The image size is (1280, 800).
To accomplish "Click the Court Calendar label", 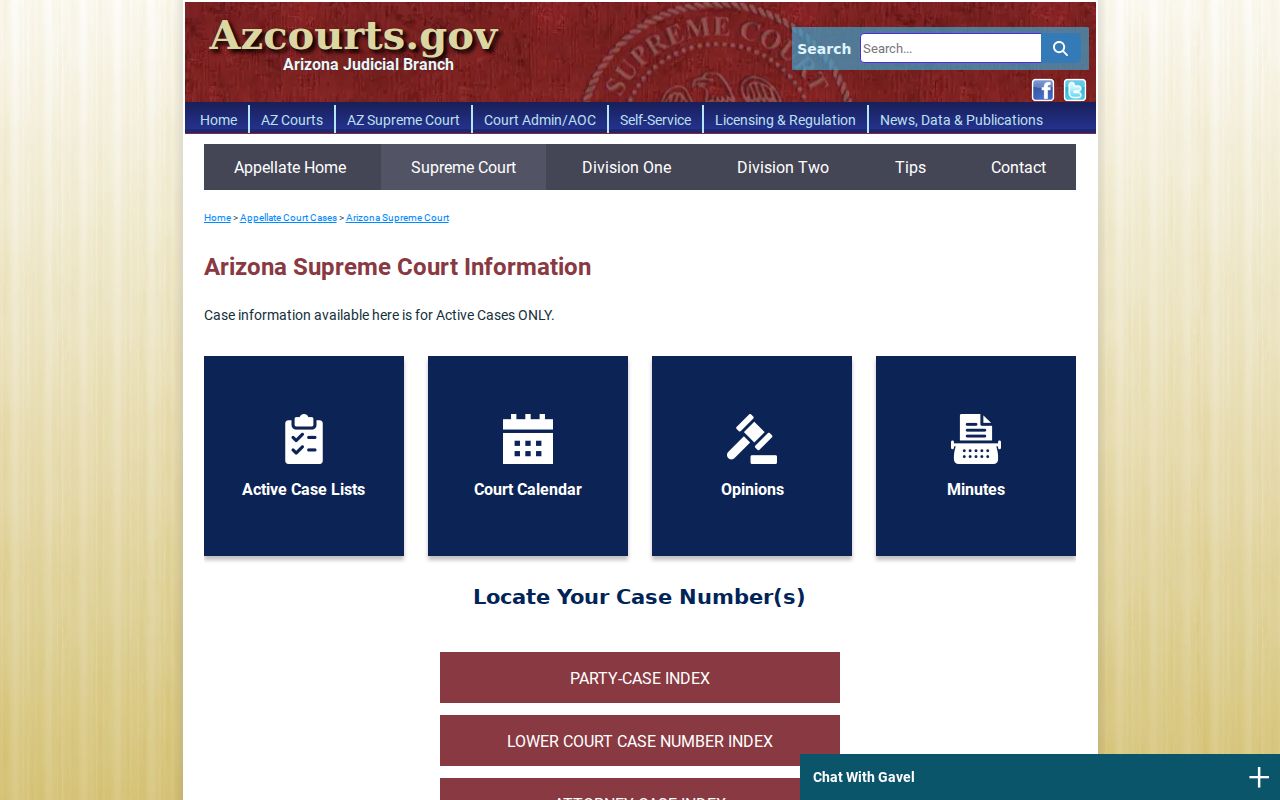I will point(528,489).
